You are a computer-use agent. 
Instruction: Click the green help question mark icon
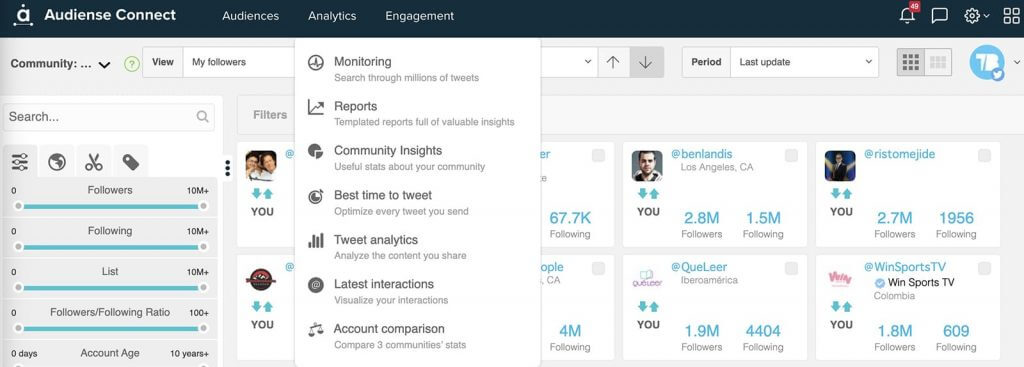pos(132,63)
